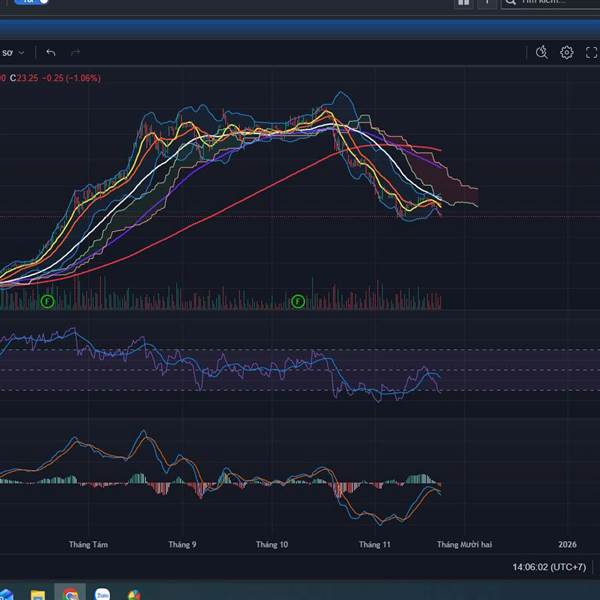Open the layout grid icon at top
Image resolution: width=600 pixels, height=600 pixels.
click(464, 2)
